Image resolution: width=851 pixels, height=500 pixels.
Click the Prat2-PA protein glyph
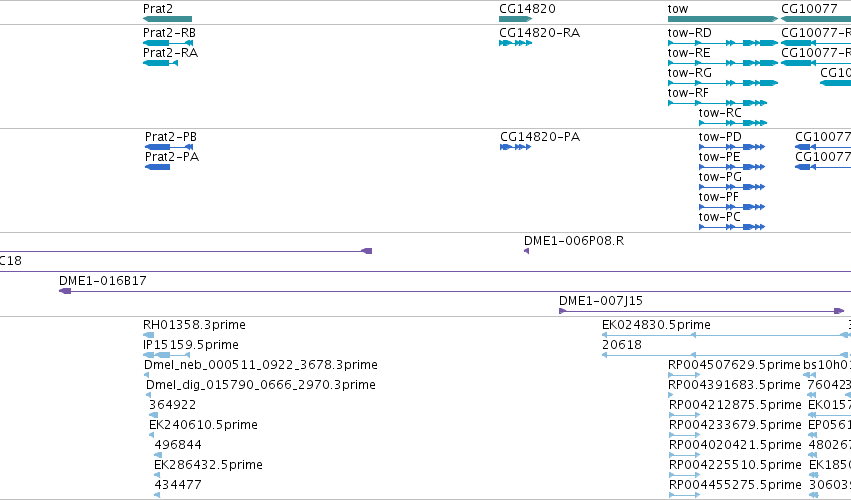(157, 167)
